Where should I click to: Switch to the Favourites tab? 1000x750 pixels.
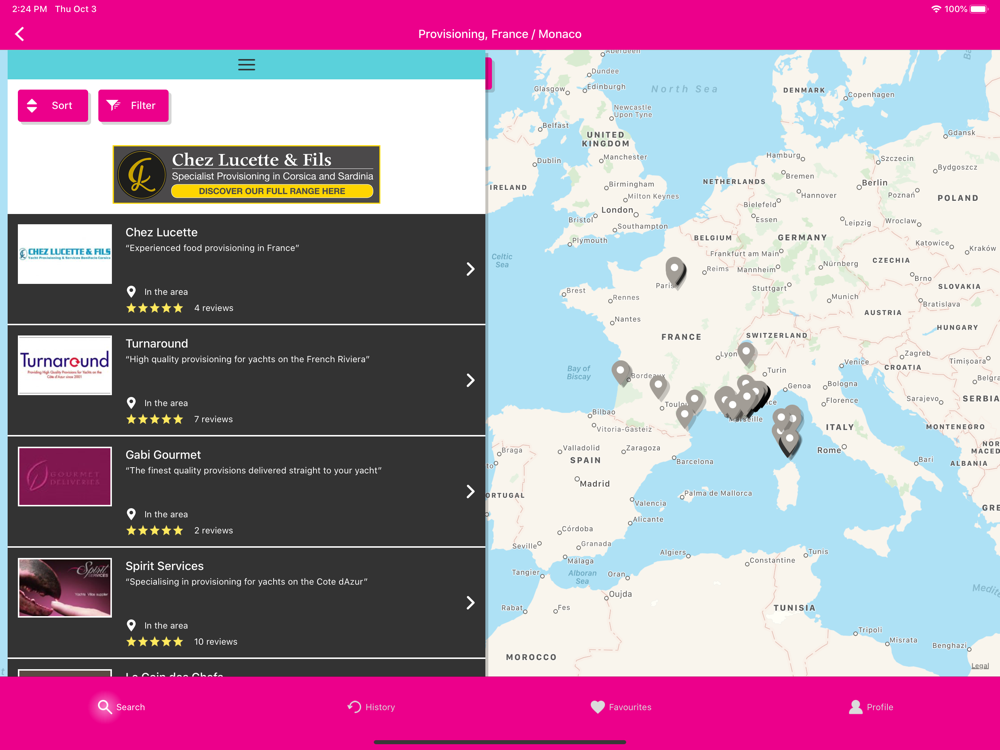(x=621, y=707)
